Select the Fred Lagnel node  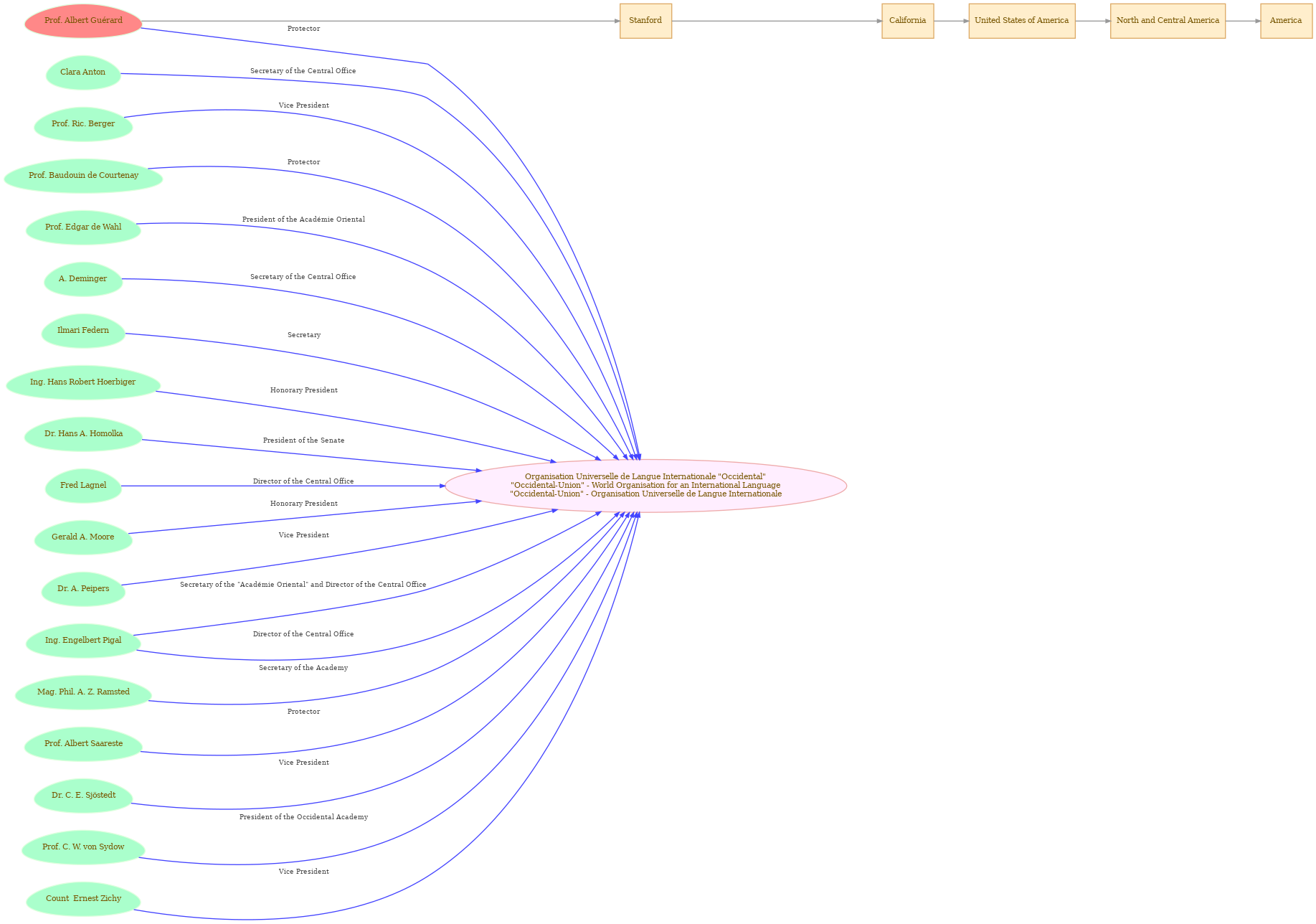point(83,486)
